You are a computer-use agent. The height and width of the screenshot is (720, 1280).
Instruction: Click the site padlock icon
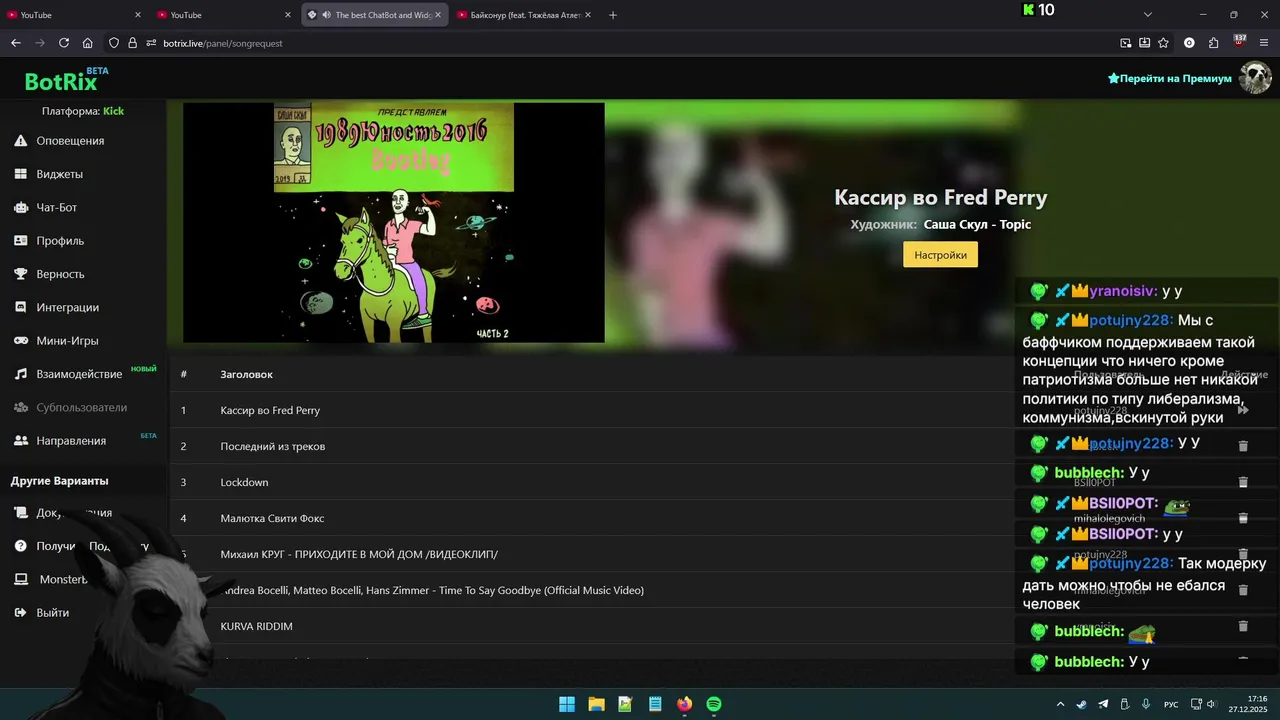(132, 43)
